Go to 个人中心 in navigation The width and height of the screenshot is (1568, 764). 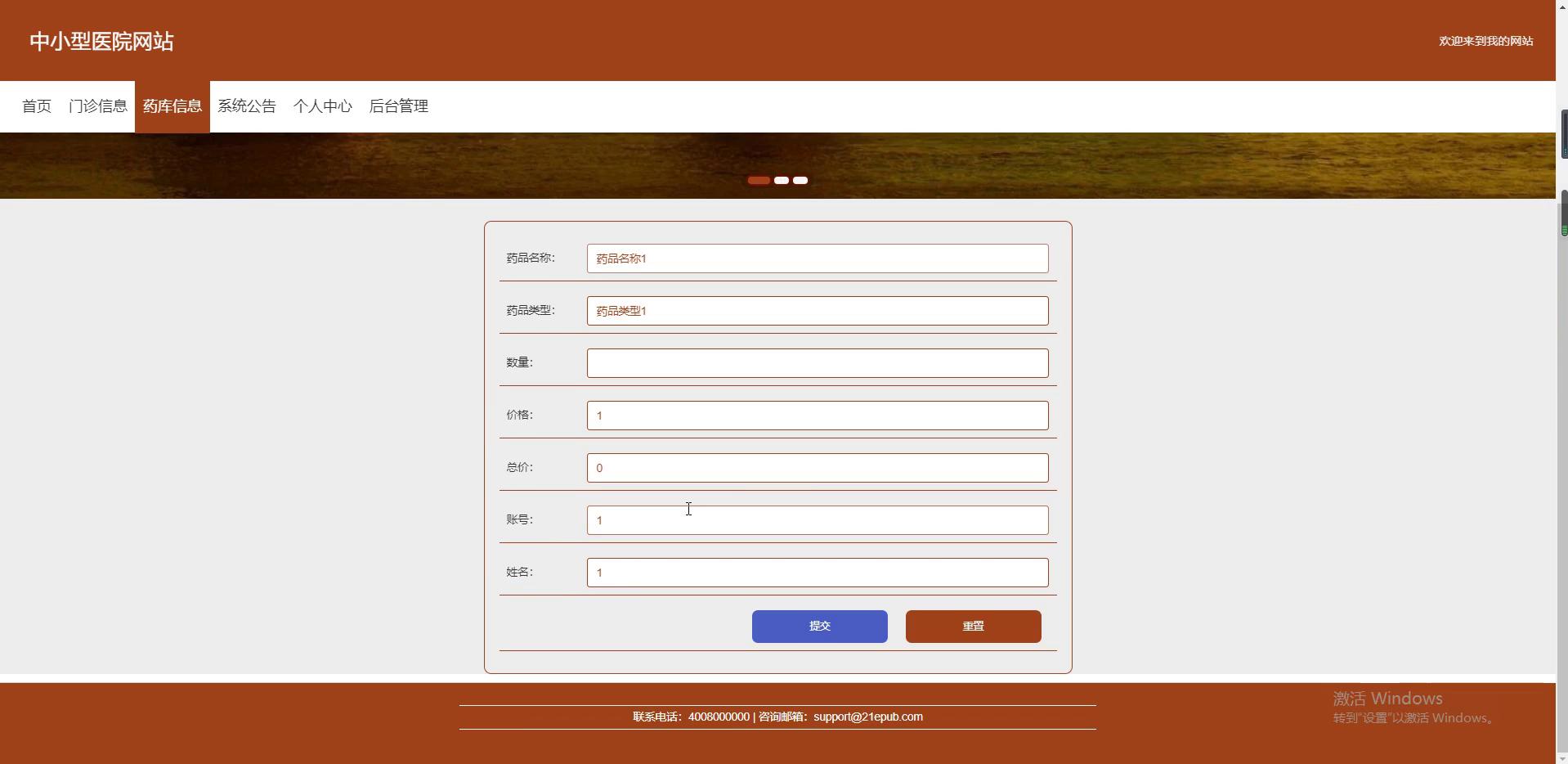tap(323, 106)
